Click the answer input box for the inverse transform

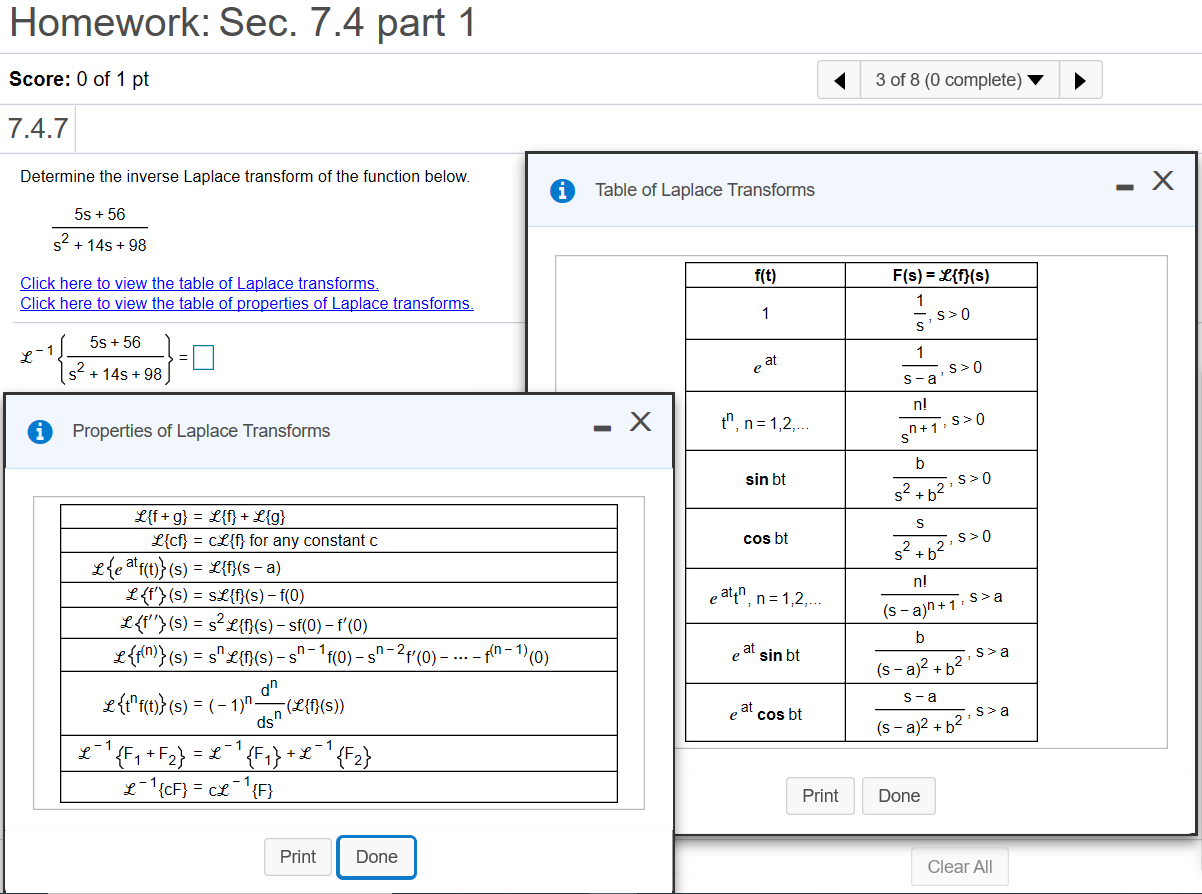(x=203, y=356)
